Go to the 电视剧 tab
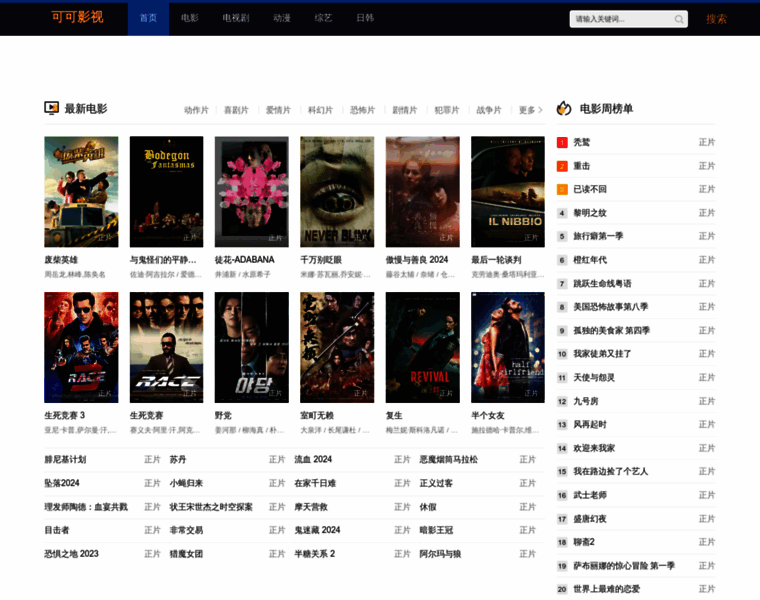The image size is (760, 600). [236, 18]
